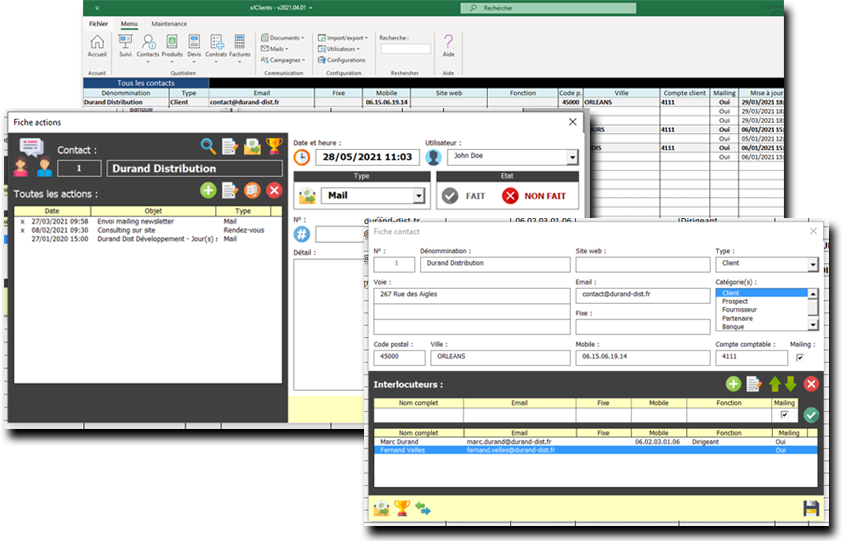Click mail icon in Fiche contact footer
Viewport: 843px width, 541px height.
(x=382, y=508)
